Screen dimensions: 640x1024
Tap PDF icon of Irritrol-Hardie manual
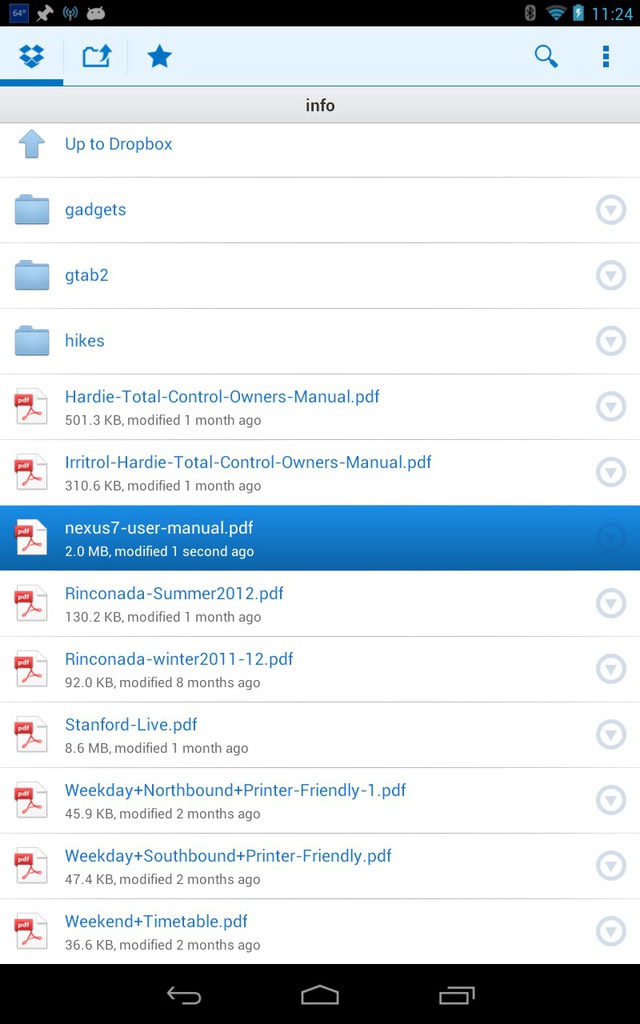click(31, 472)
